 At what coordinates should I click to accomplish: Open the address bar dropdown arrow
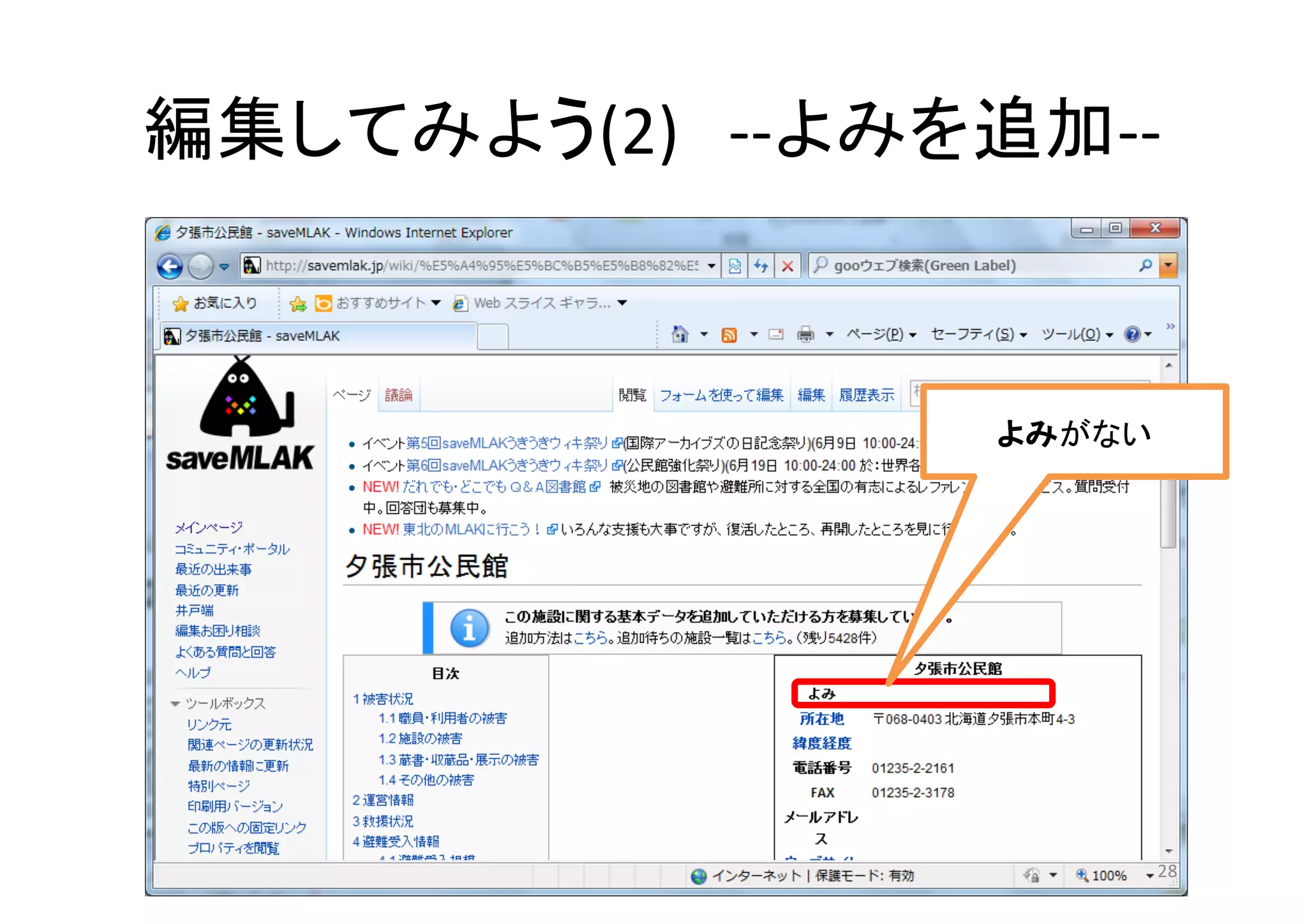pos(711,266)
